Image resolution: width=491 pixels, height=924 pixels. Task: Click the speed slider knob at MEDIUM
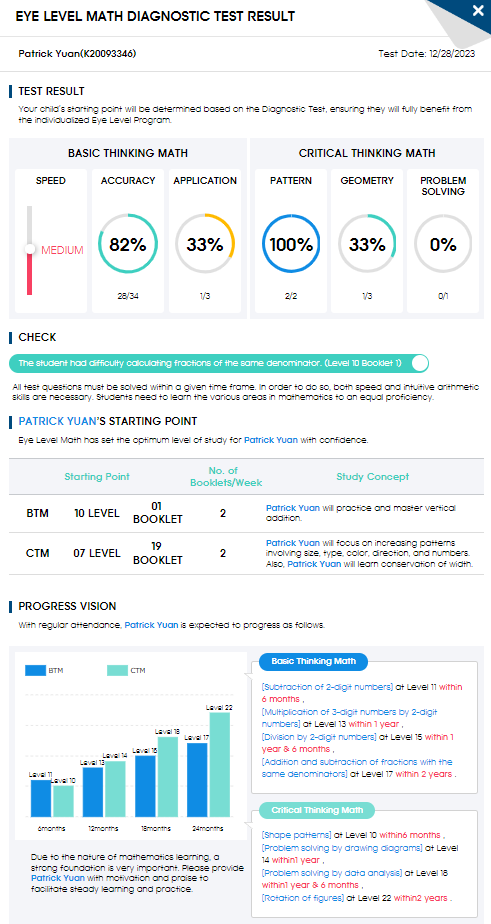coord(30,249)
